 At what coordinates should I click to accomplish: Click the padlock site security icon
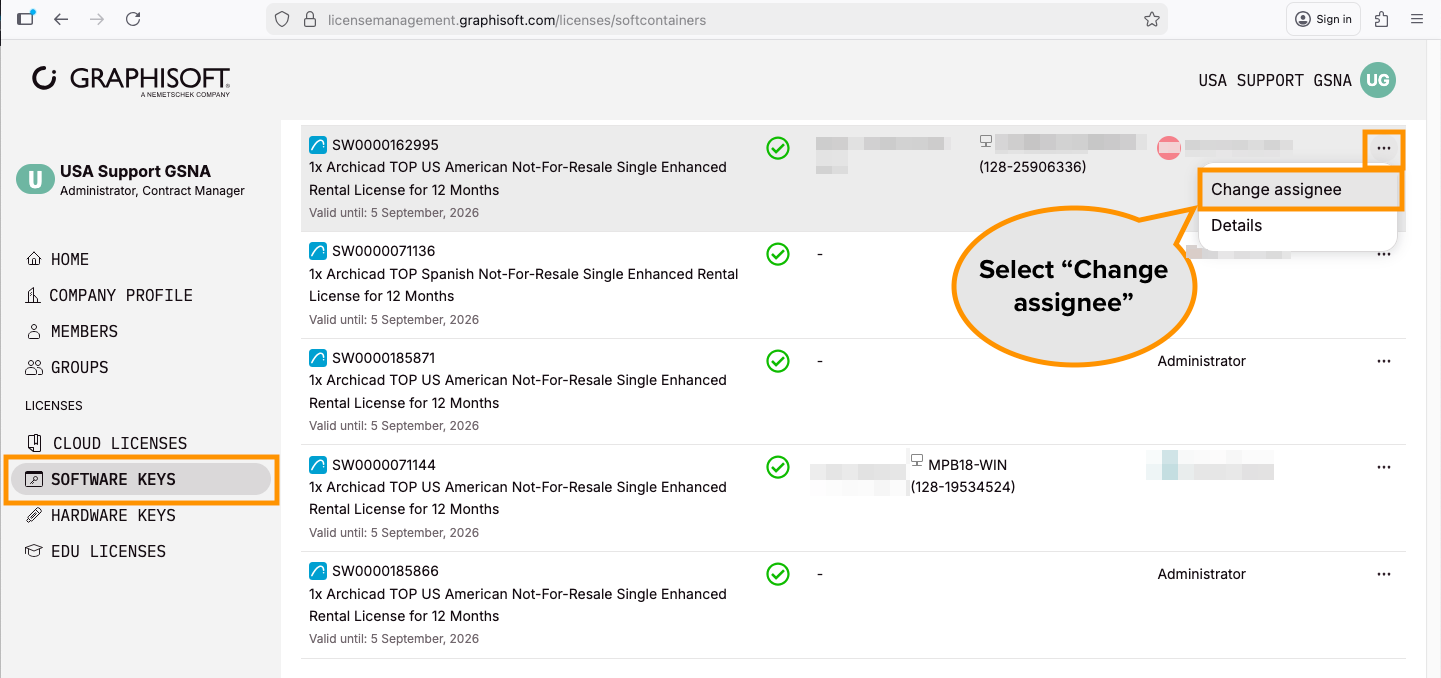(309, 19)
